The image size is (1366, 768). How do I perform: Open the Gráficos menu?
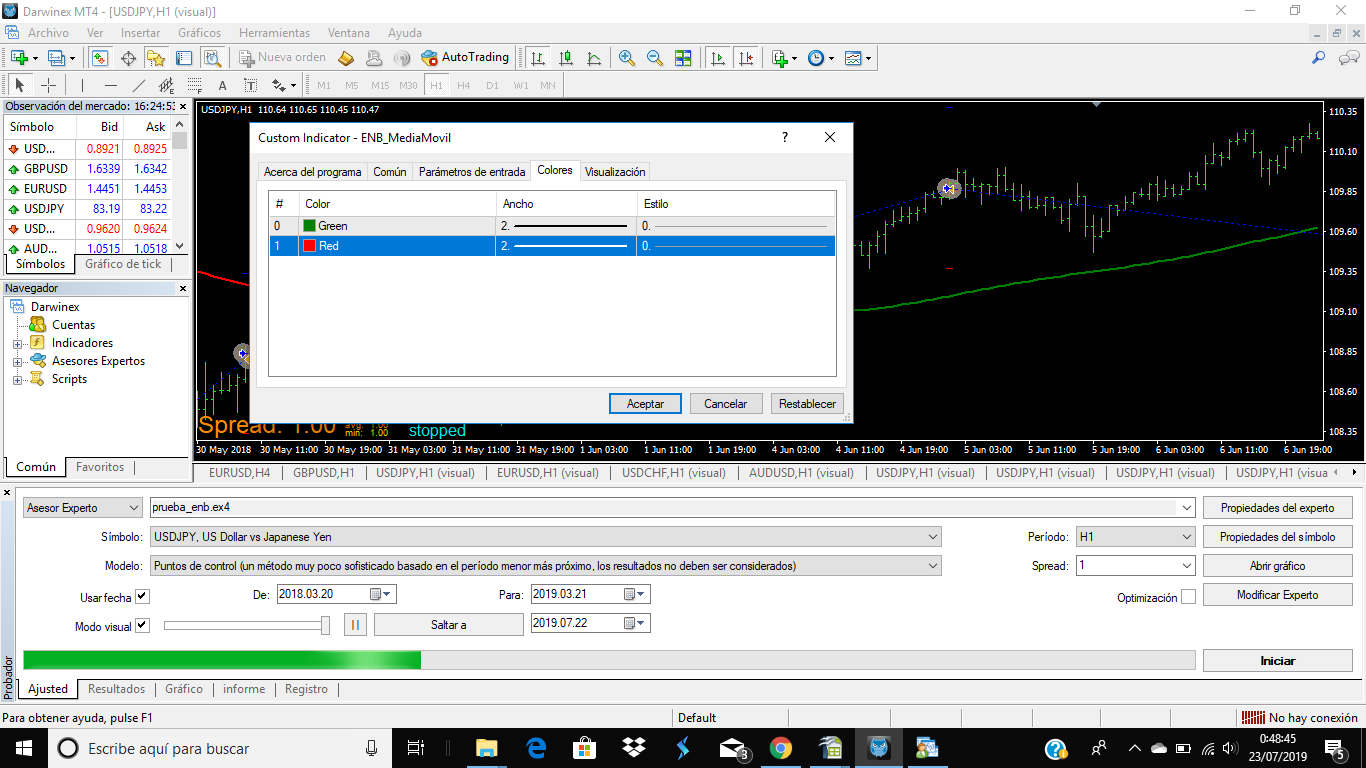[199, 33]
